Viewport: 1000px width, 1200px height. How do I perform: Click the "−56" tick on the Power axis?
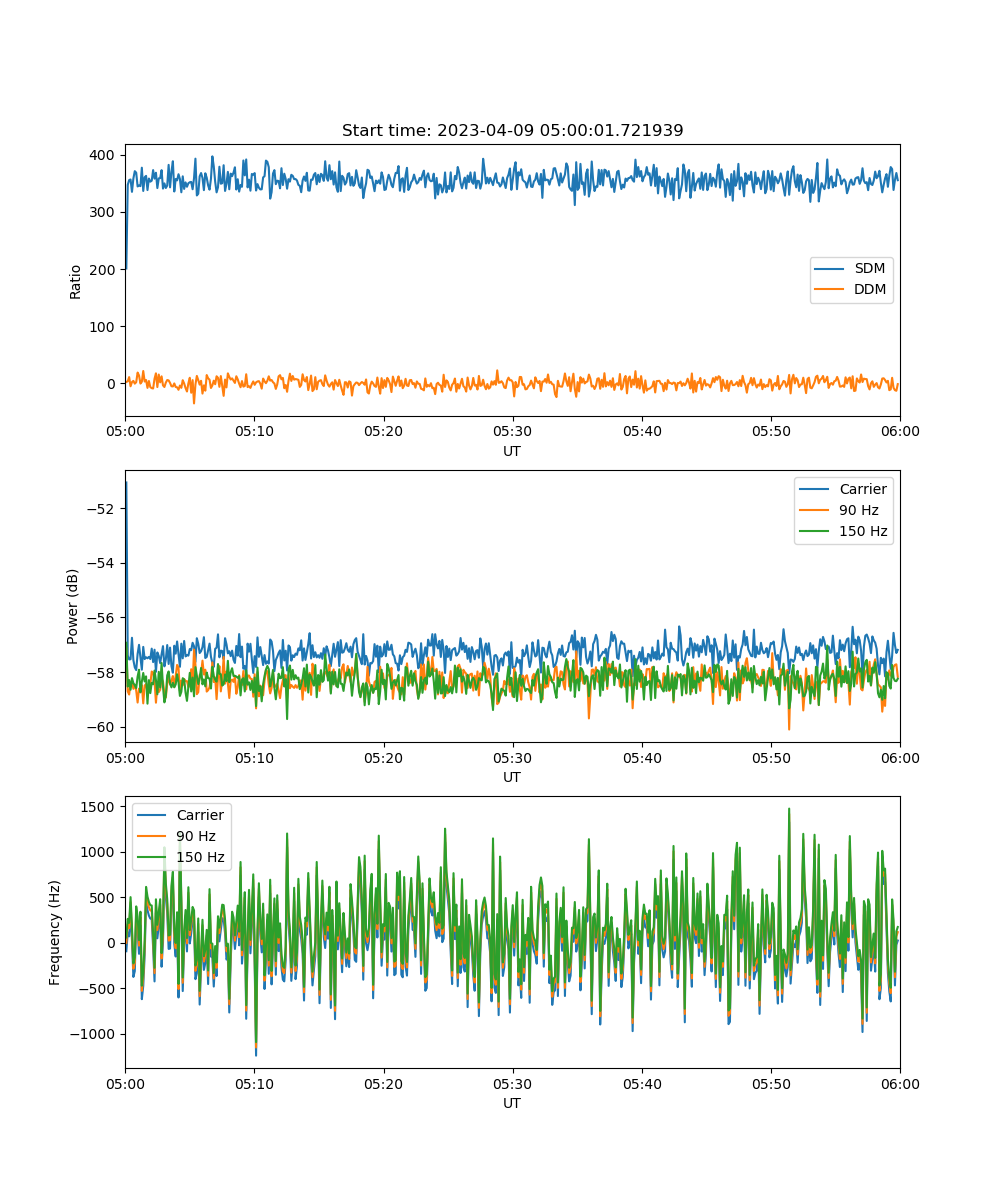102,617
